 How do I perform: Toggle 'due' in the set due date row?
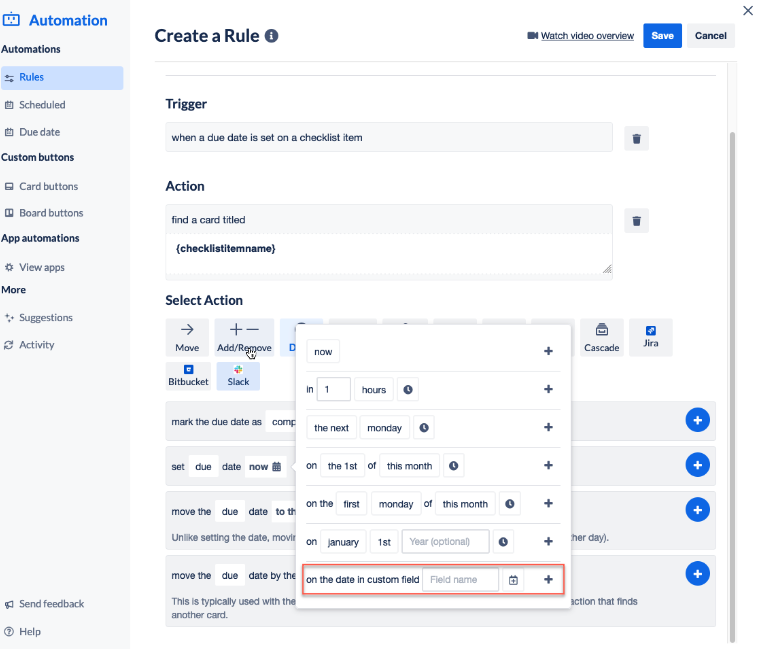[203, 467]
